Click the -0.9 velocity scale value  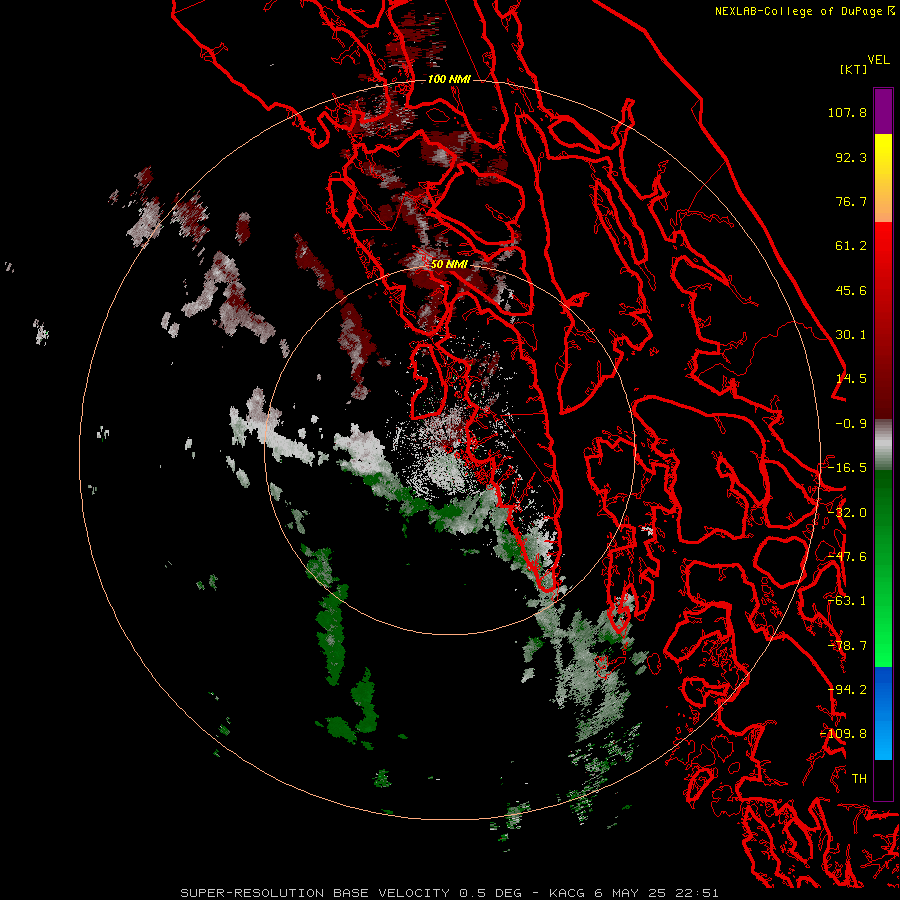(851, 424)
